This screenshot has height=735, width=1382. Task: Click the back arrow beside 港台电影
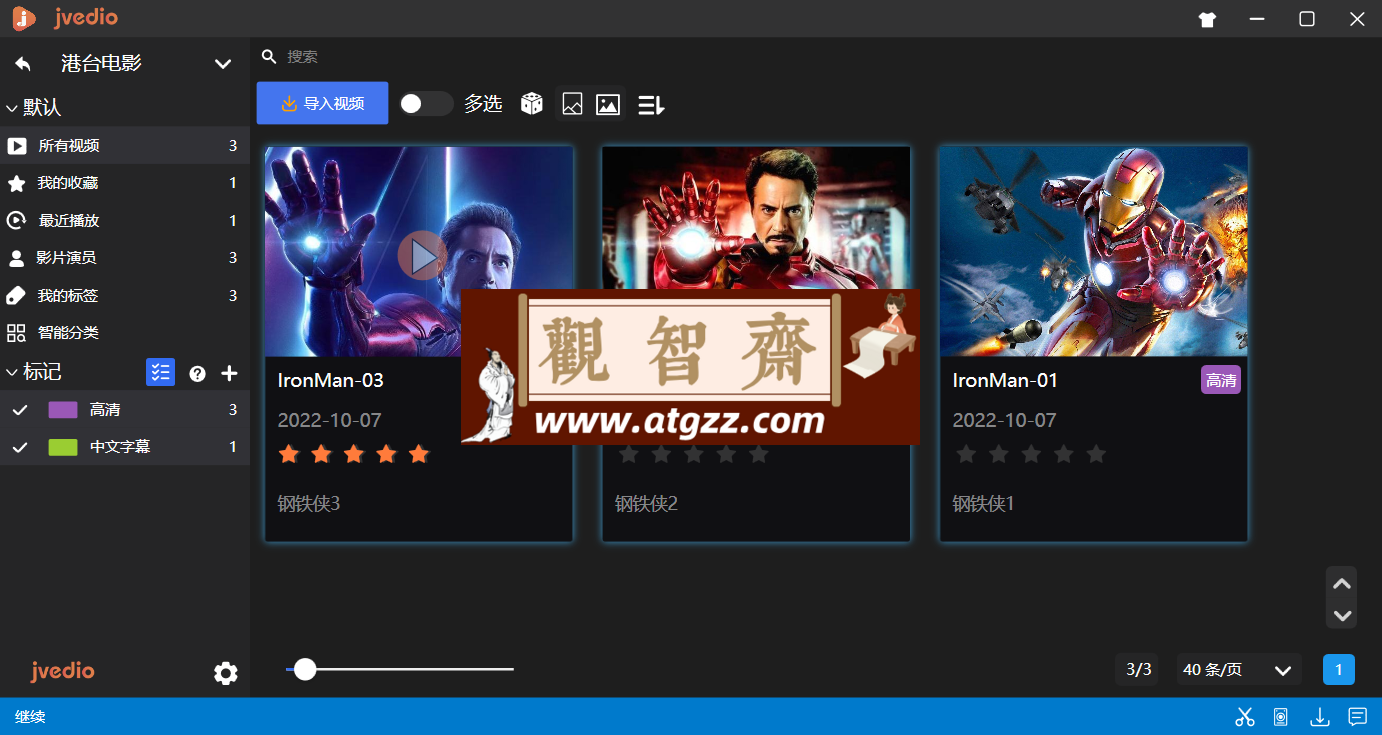(x=22, y=64)
